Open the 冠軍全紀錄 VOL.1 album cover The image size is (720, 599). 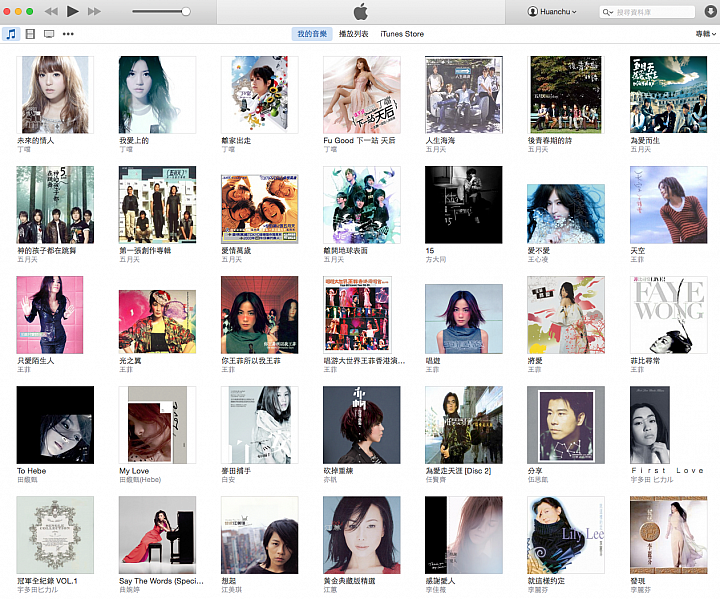(x=55, y=535)
